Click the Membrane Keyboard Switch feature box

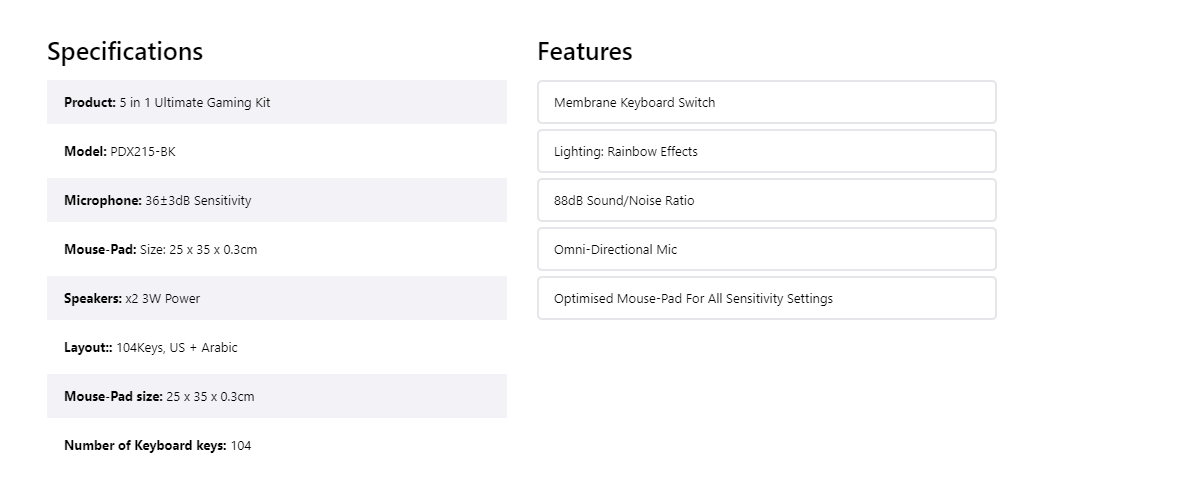(766, 102)
